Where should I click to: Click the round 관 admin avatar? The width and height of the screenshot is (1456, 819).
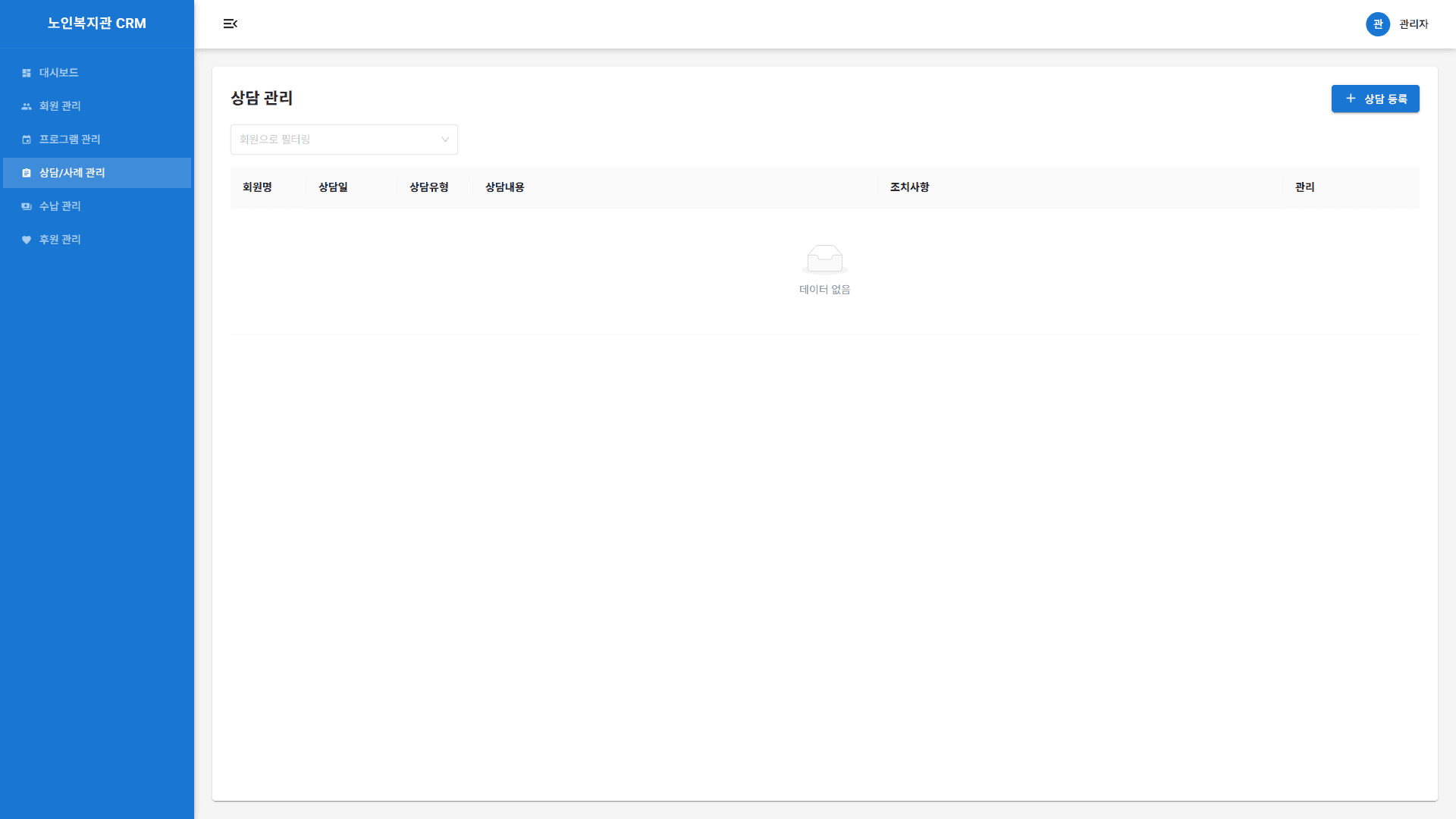coord(1377,24)
